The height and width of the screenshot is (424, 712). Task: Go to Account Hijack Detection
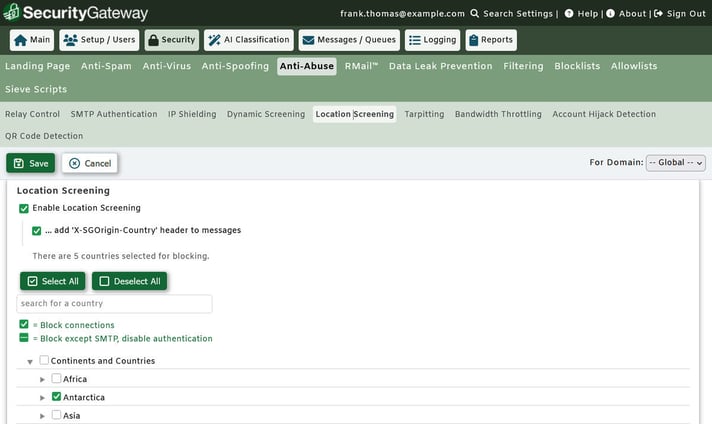tap(604, 114)
